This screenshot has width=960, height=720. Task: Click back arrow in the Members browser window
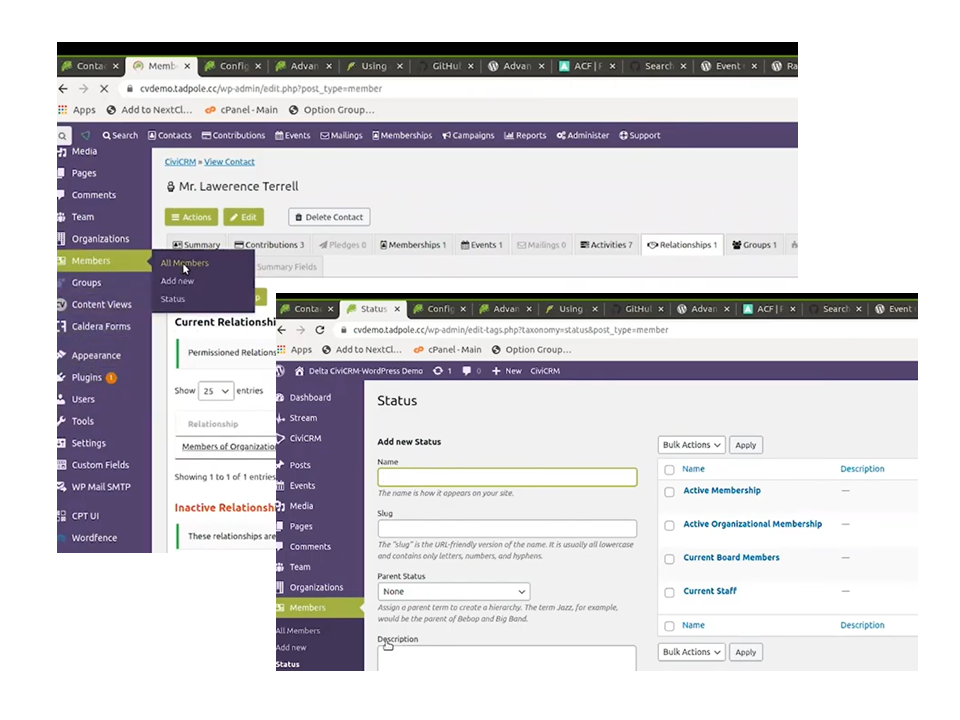point(63,89)
